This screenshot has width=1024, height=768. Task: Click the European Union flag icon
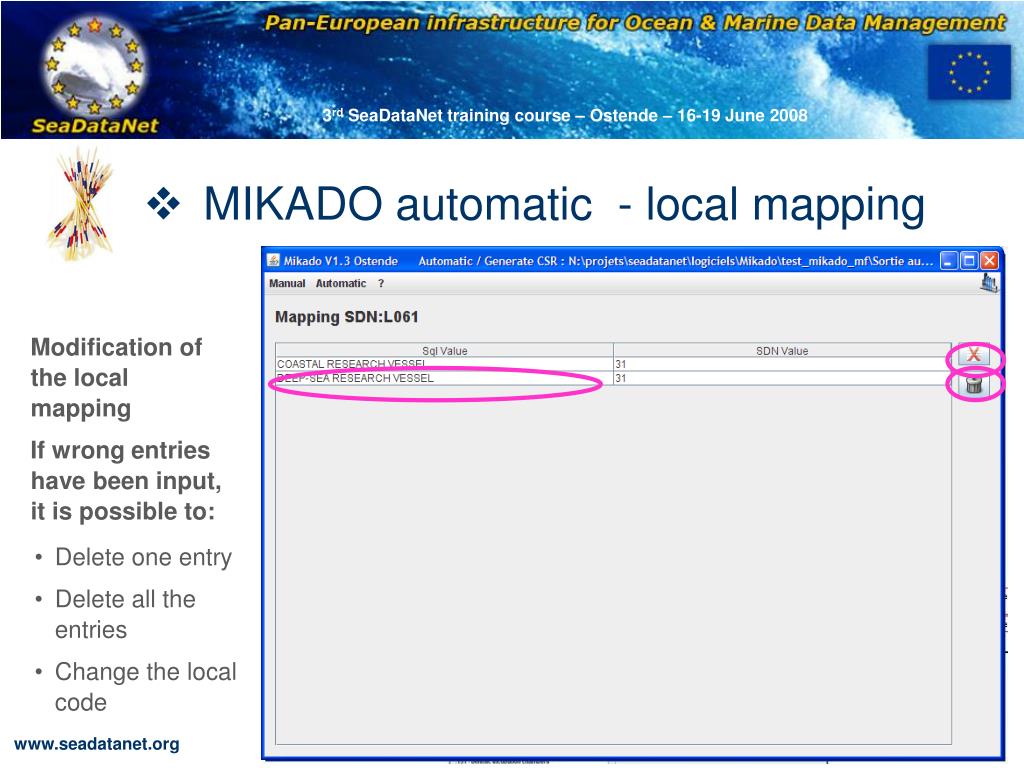(969, 72)
